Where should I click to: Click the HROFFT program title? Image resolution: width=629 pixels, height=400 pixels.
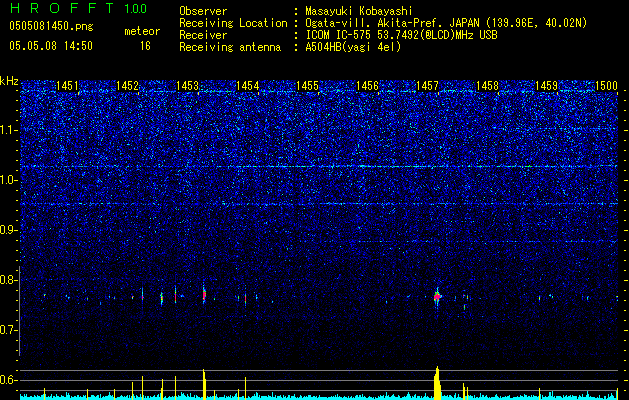point(61,8)
